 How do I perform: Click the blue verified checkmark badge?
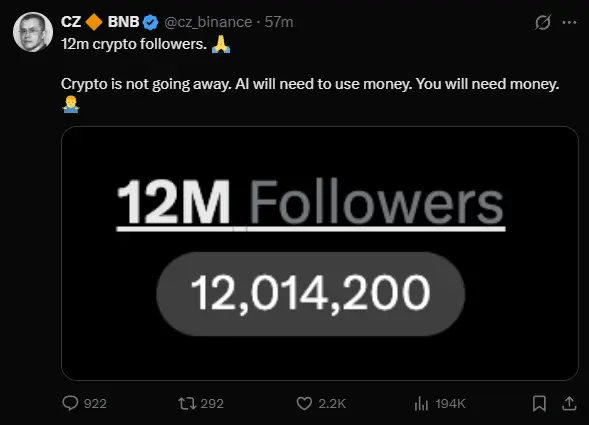click(151, 22)
